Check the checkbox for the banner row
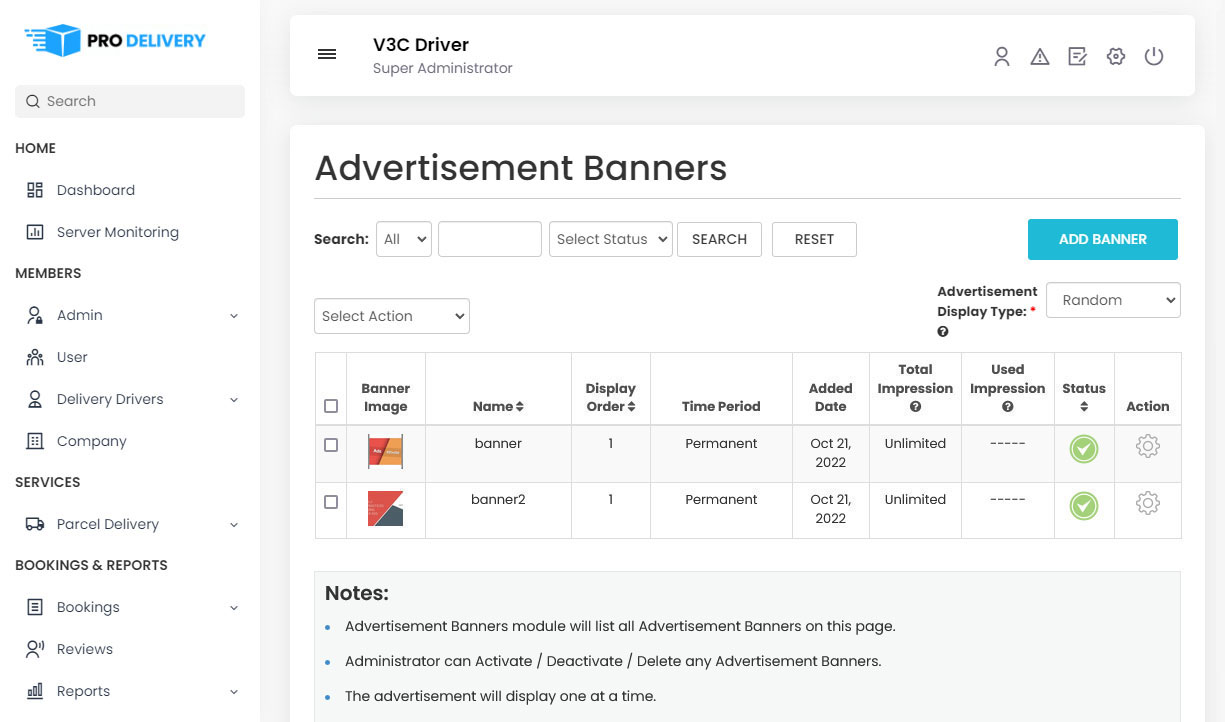The image size is (1225, 722). (x=330, y=446)
